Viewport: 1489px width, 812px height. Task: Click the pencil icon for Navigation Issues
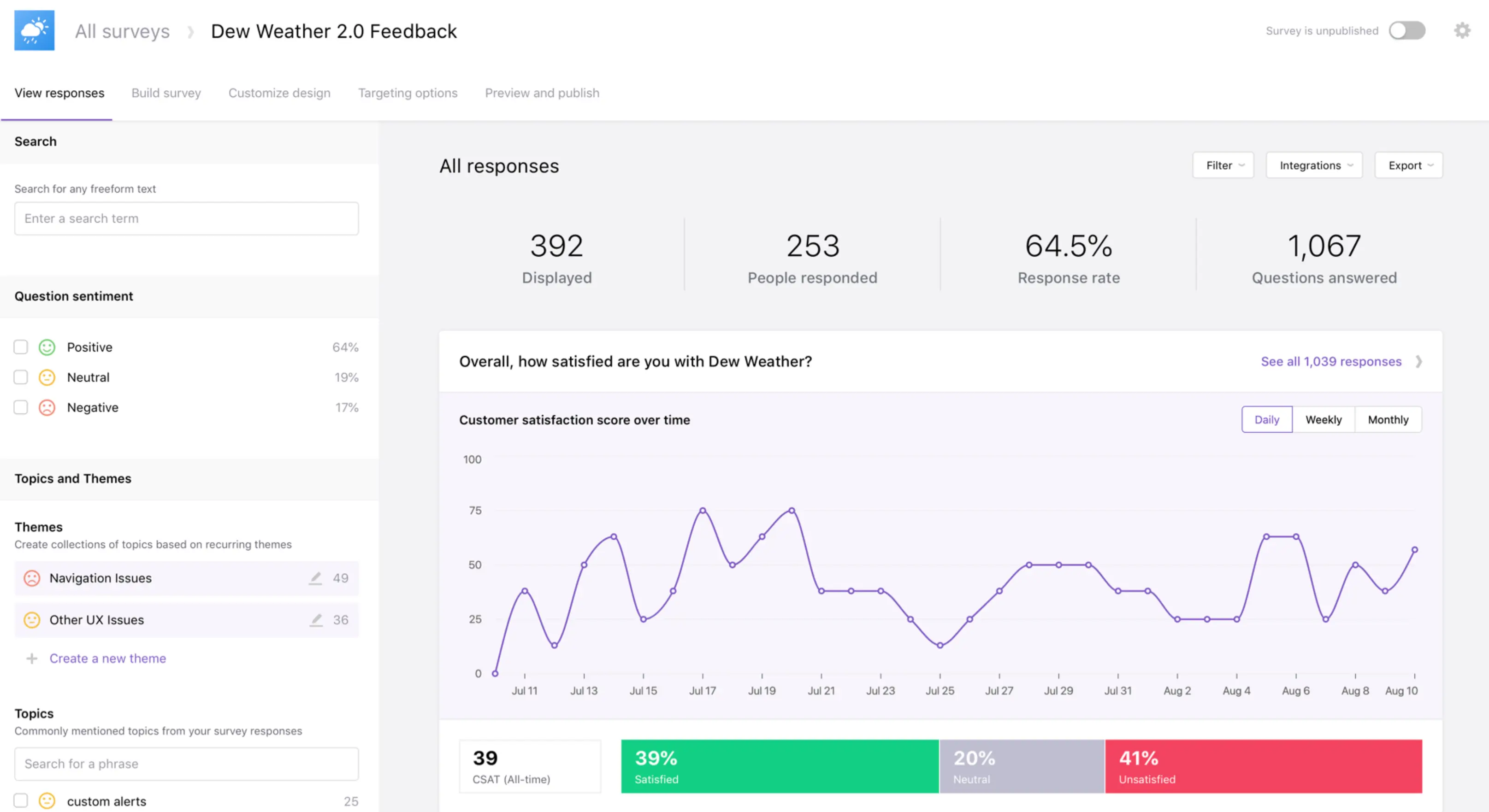(315, 578)
